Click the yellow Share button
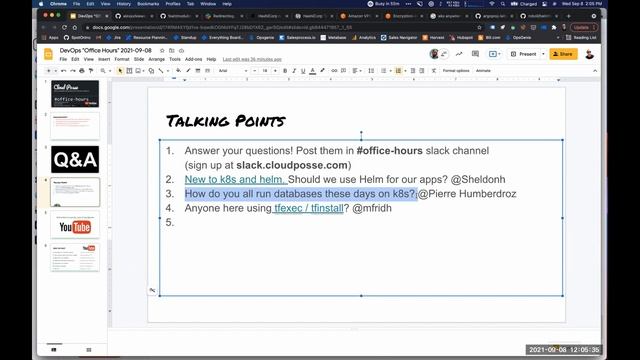This screenshot has height=360, width=640. 563,54
